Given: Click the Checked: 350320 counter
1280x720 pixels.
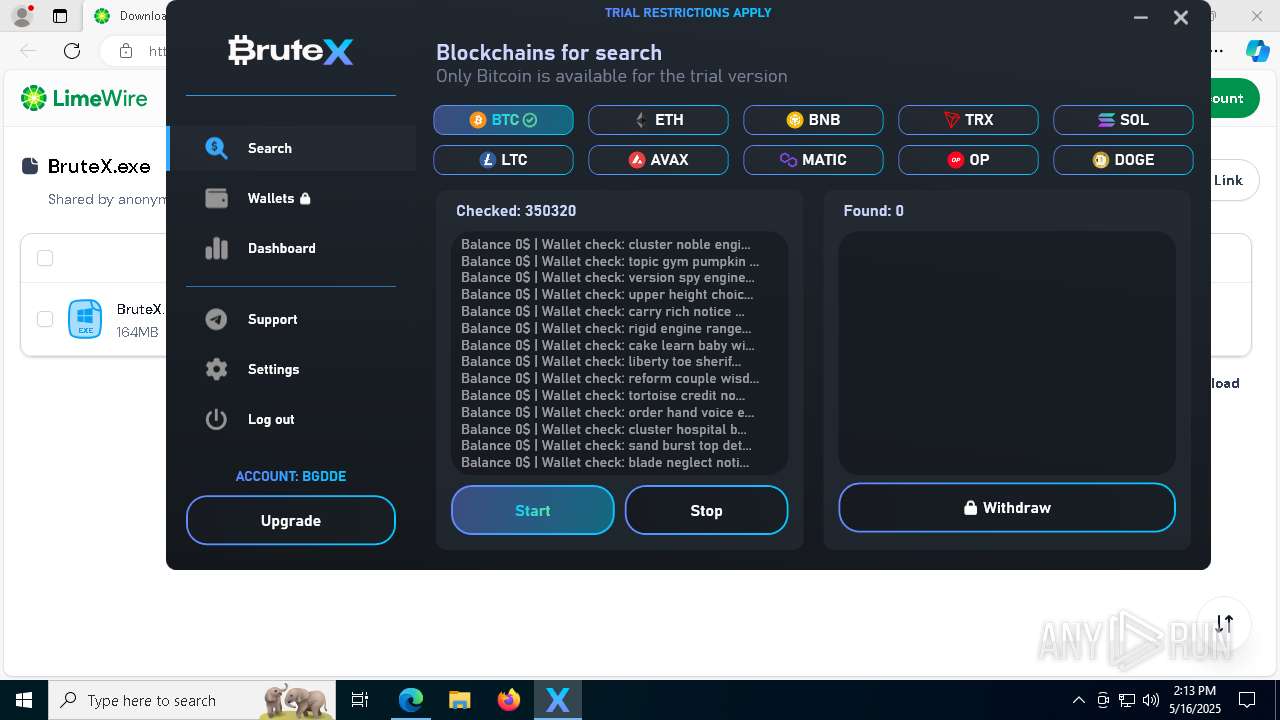Looking at the screenshot, I should tap(516, 211).
